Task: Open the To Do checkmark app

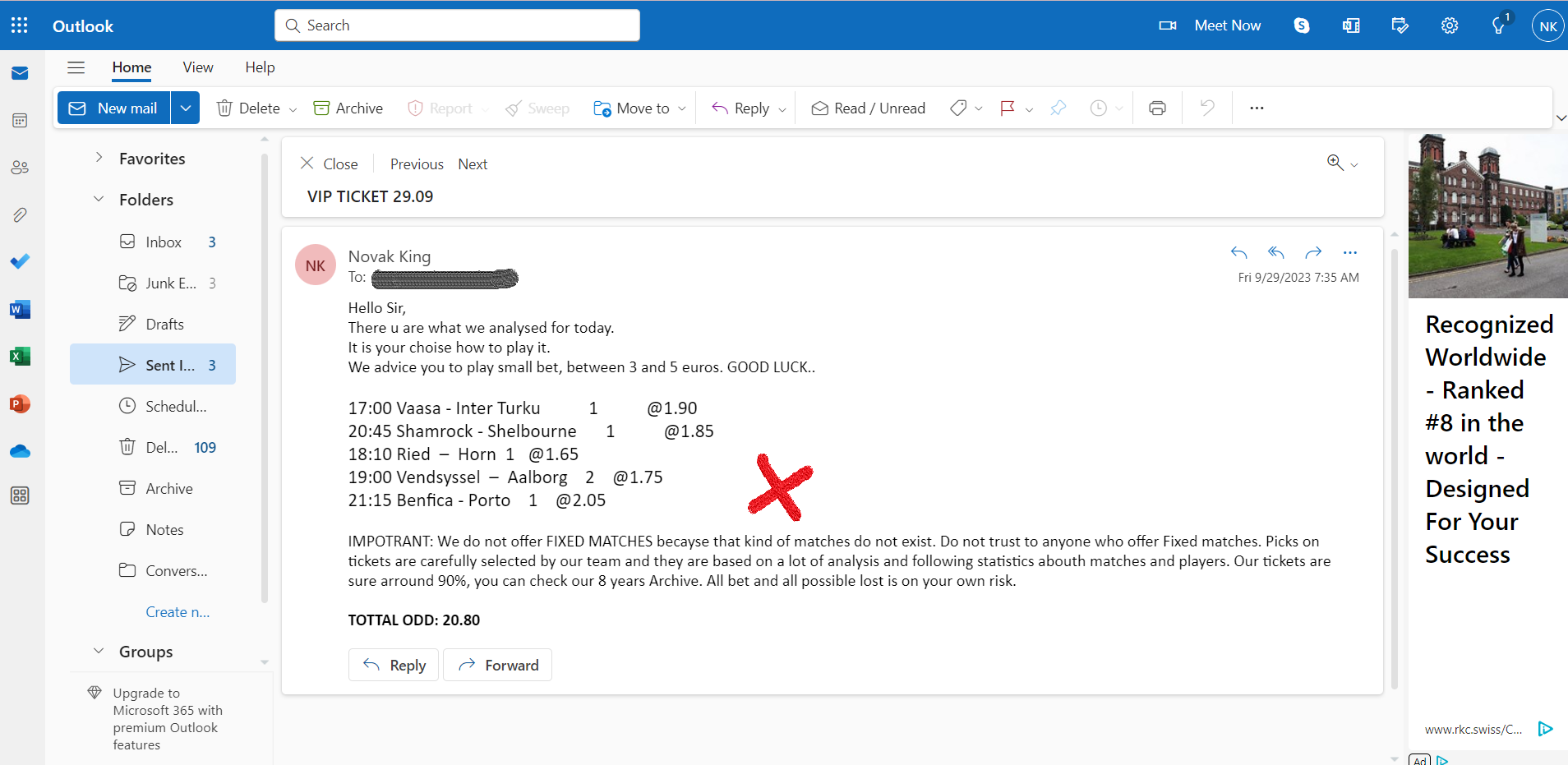Action: pyautogui.click(x=20, y=261)
